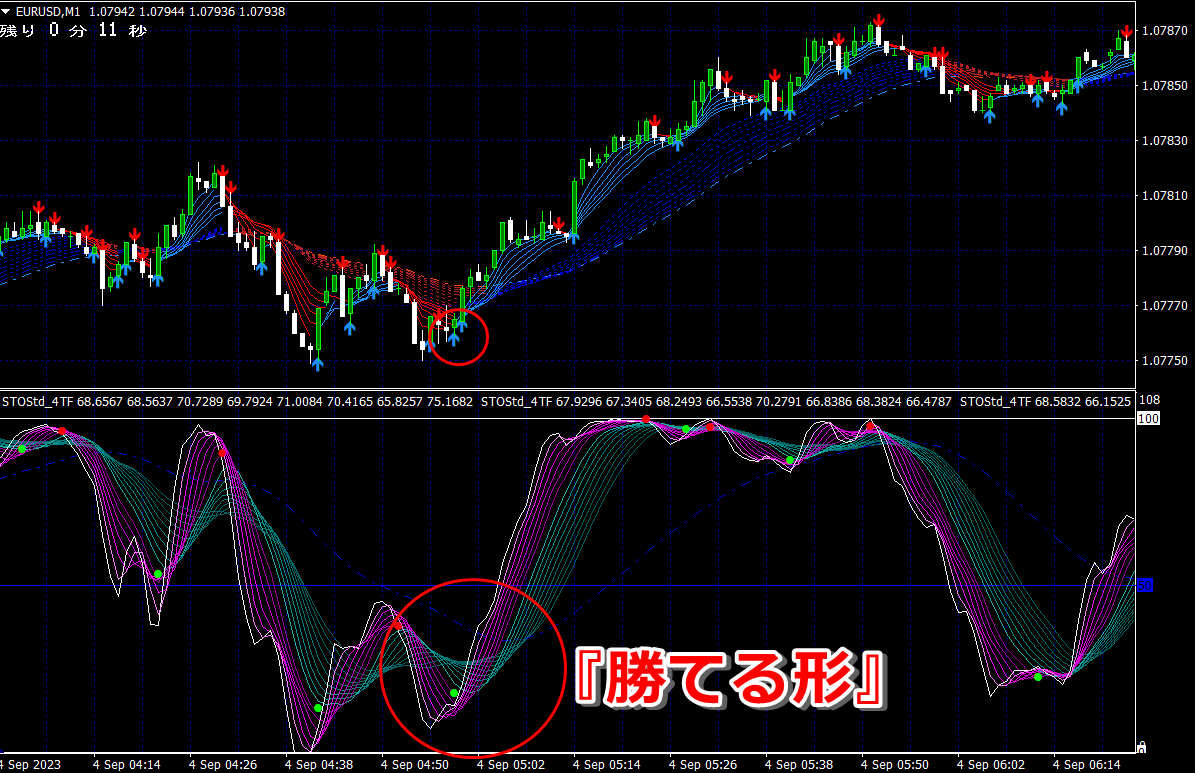Click the 1.07870 price scale label

coord(1165,30)
